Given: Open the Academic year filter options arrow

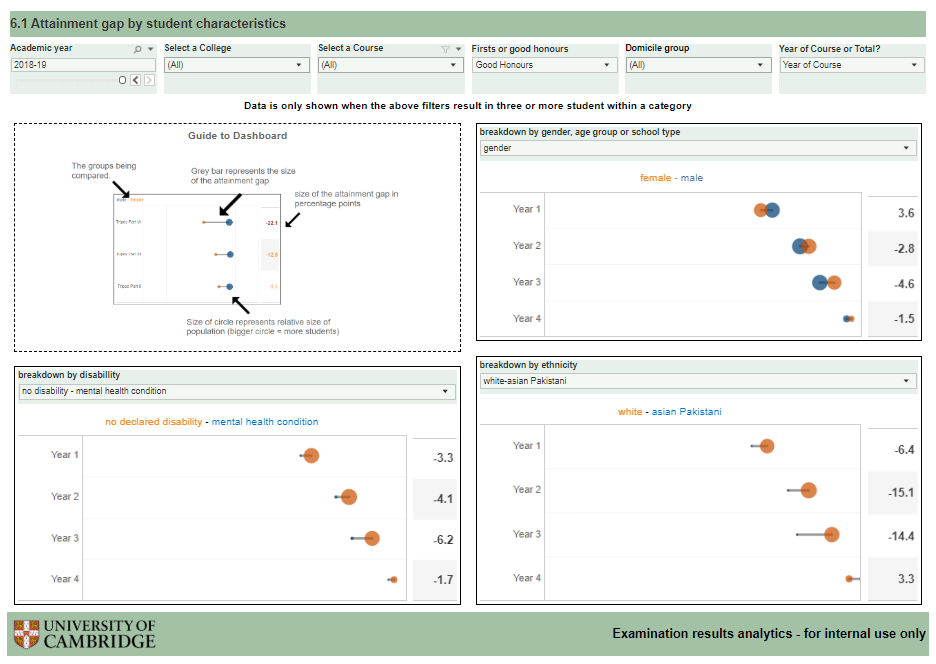Looking at the screenshot, I should coord(150,49).
